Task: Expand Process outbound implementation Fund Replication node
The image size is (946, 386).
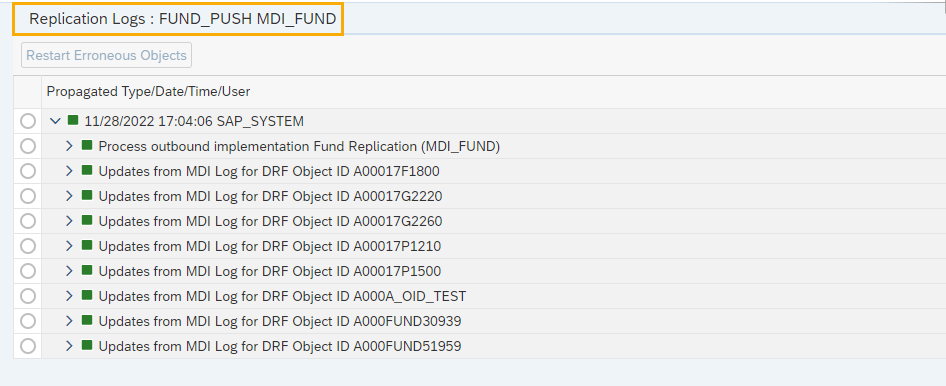Action: 69,146
